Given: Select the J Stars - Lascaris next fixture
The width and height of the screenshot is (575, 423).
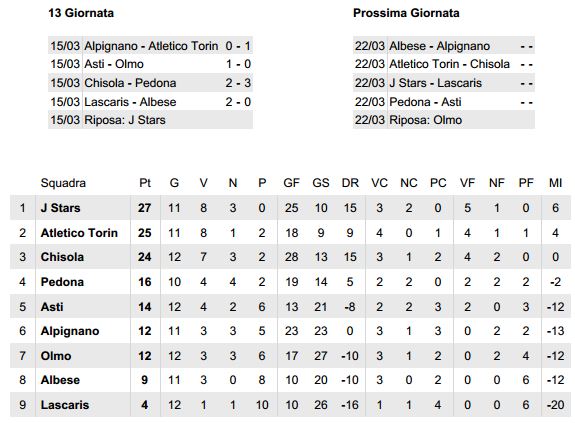Looking at the screenshot, I should 444,83.
